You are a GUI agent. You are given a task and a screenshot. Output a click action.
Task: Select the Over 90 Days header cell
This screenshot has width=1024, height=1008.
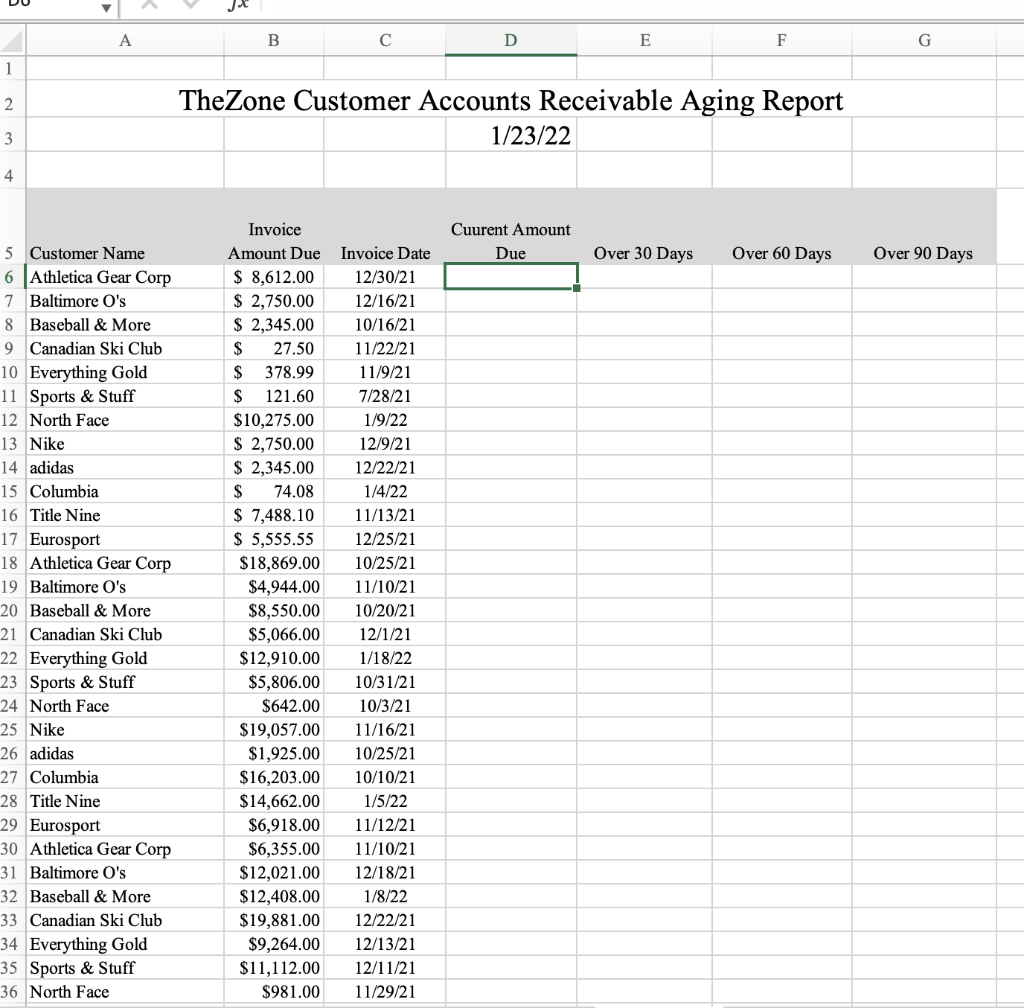click(x=923, y=253)
